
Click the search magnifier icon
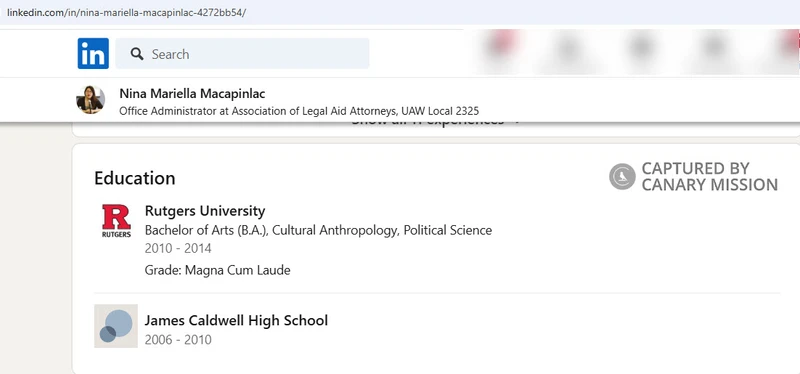click(x=137, y=54)
